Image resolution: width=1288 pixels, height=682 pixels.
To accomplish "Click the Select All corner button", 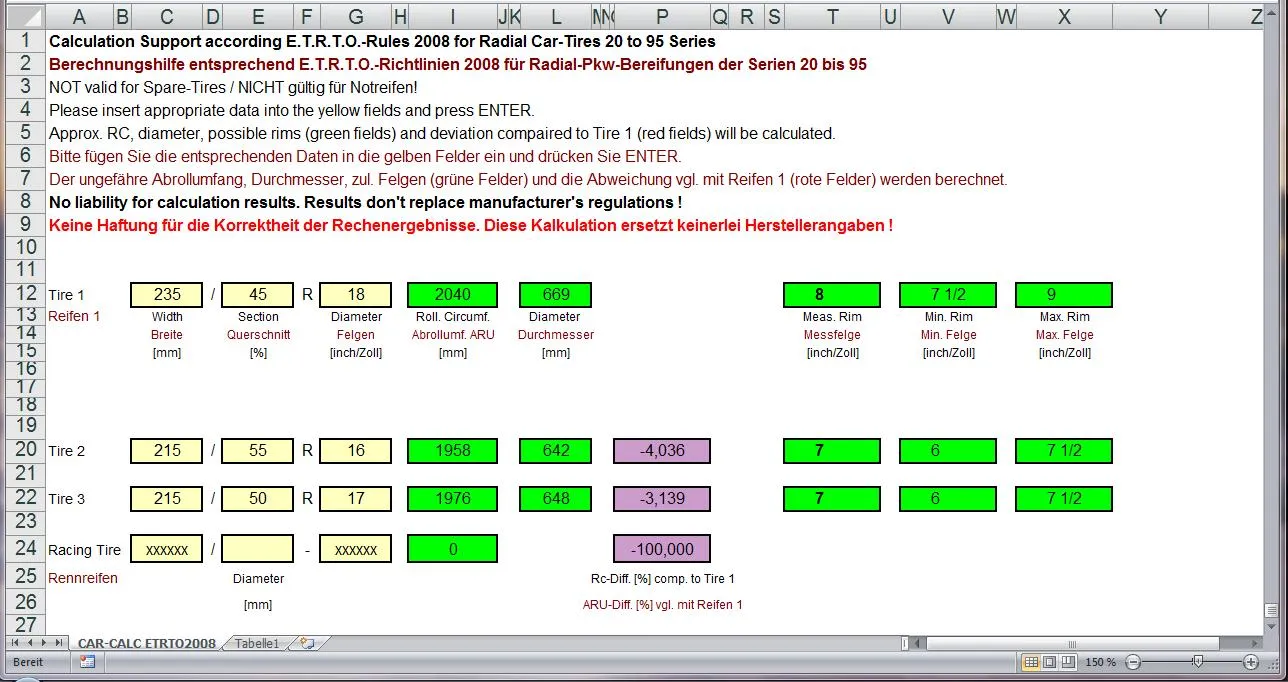I will (x=22, y=16).
